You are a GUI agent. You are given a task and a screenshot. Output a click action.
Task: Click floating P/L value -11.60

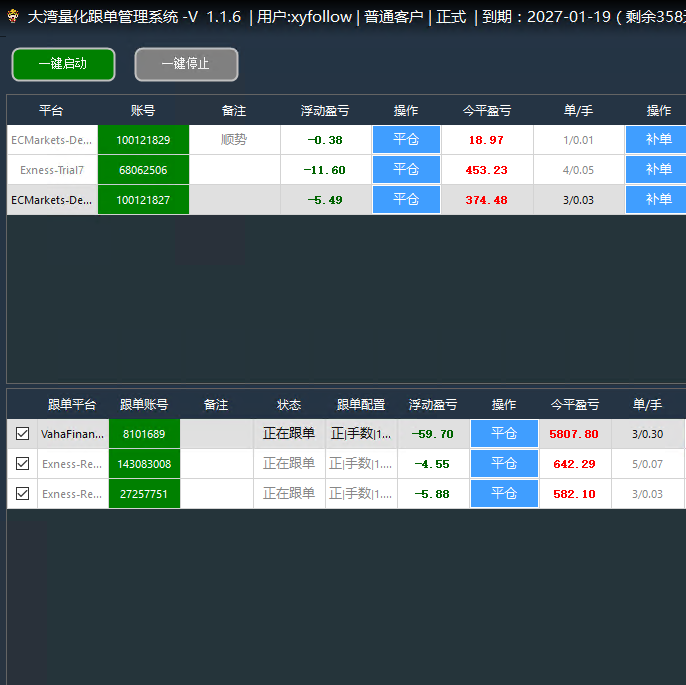pos(325,170)
